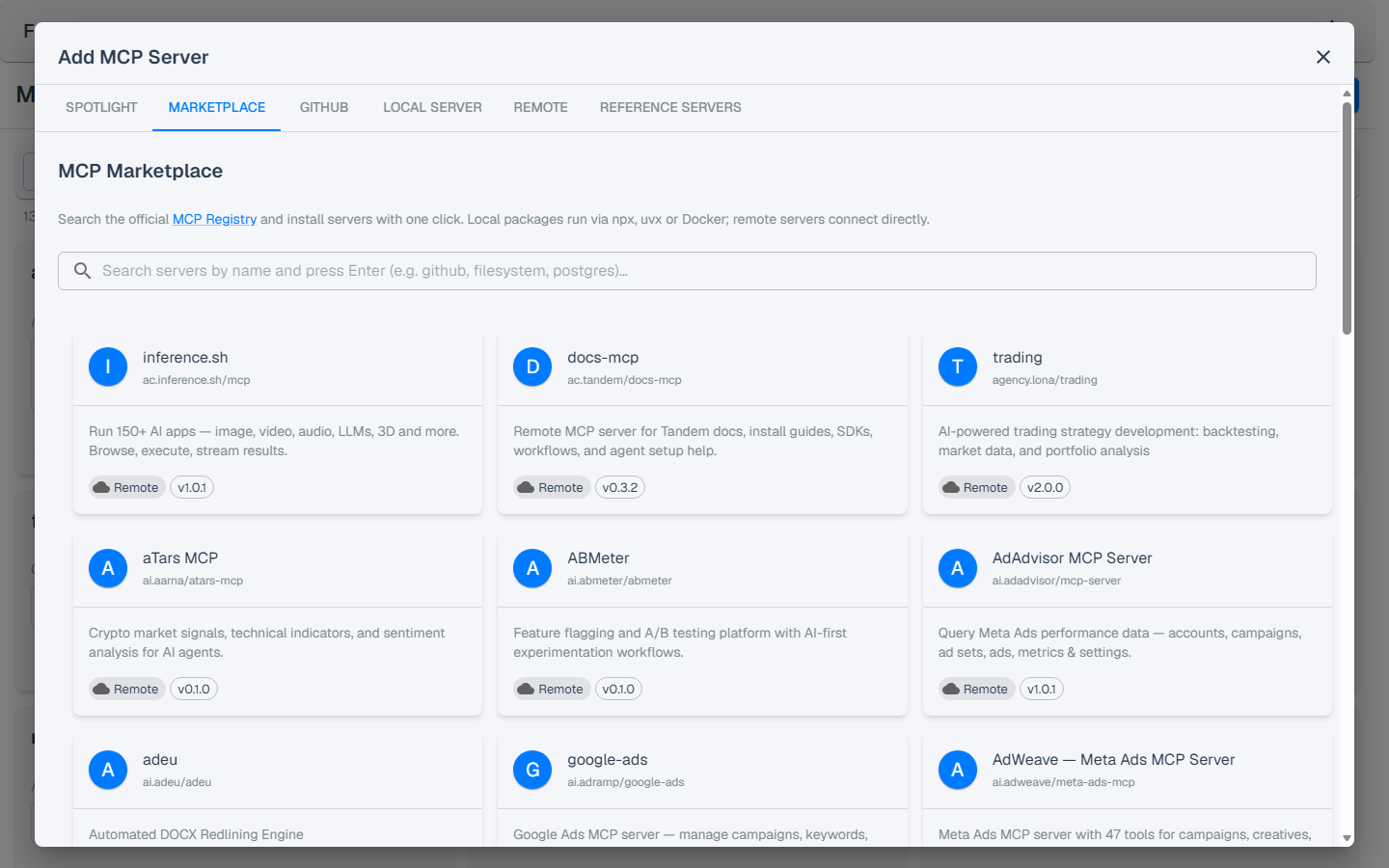Click the dialog's vertical scrollbar thumb
This screenshot has height=868, width=1389.
click(1347, 218)
